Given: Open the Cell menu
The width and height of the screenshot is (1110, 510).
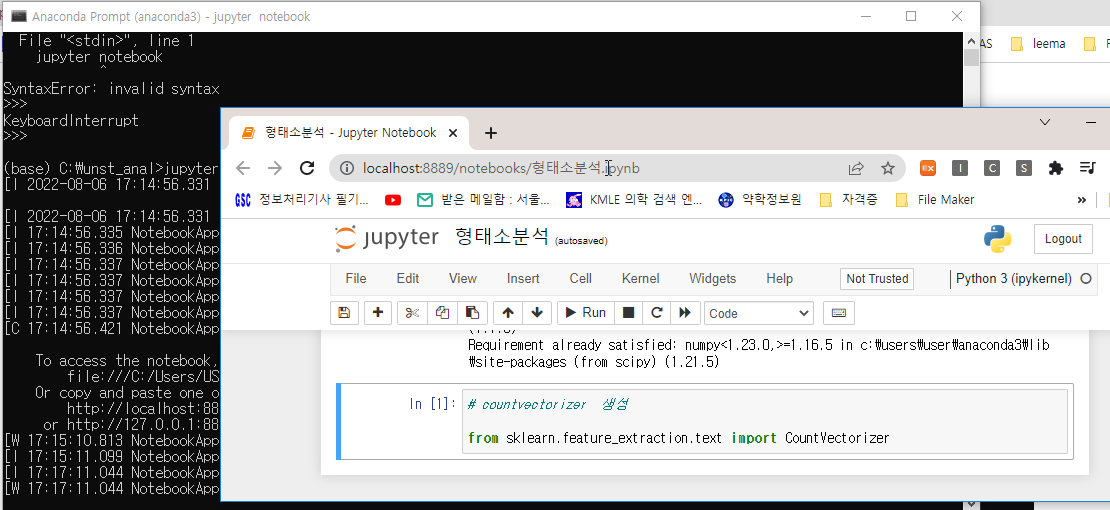Looking at the screenshot, I should (x=580, y=278).
